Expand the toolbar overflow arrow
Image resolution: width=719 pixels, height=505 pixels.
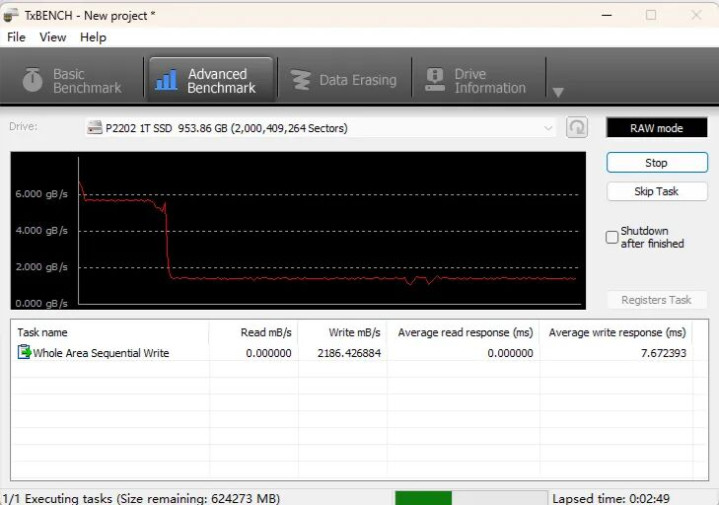coord(558,92)
